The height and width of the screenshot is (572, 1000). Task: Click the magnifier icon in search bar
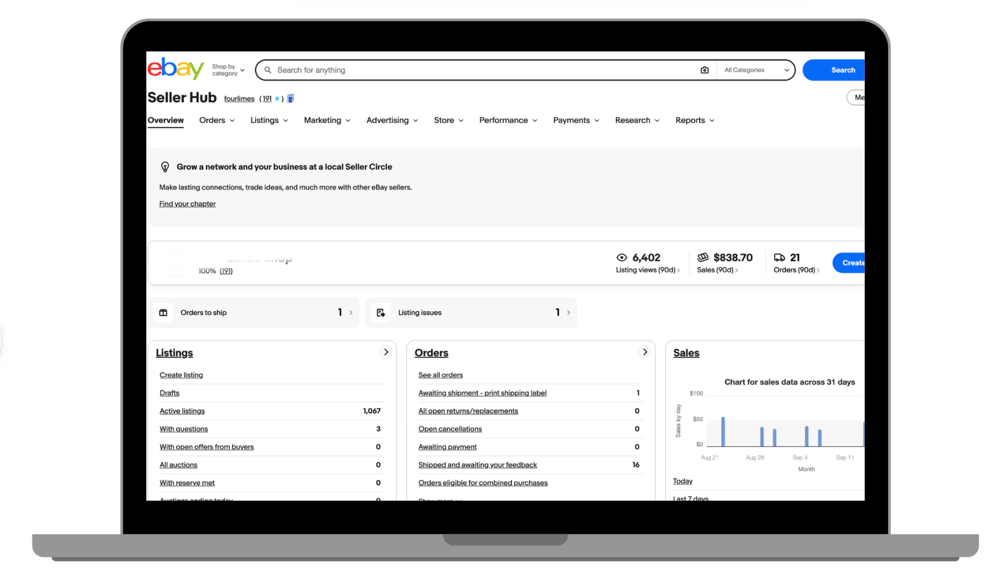[x=268, y=70]
